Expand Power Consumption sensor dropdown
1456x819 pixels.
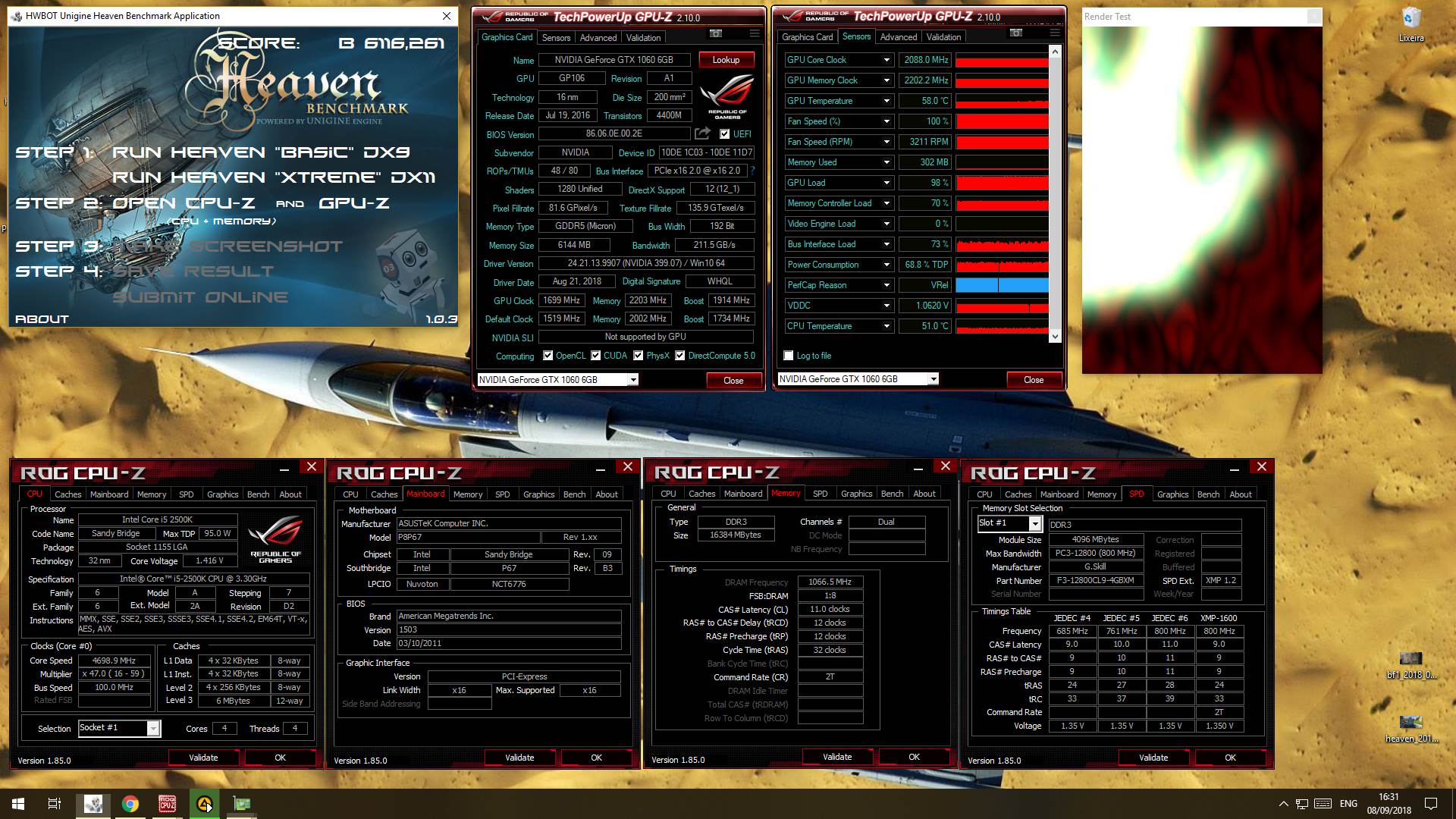click(x=886, y=265)
